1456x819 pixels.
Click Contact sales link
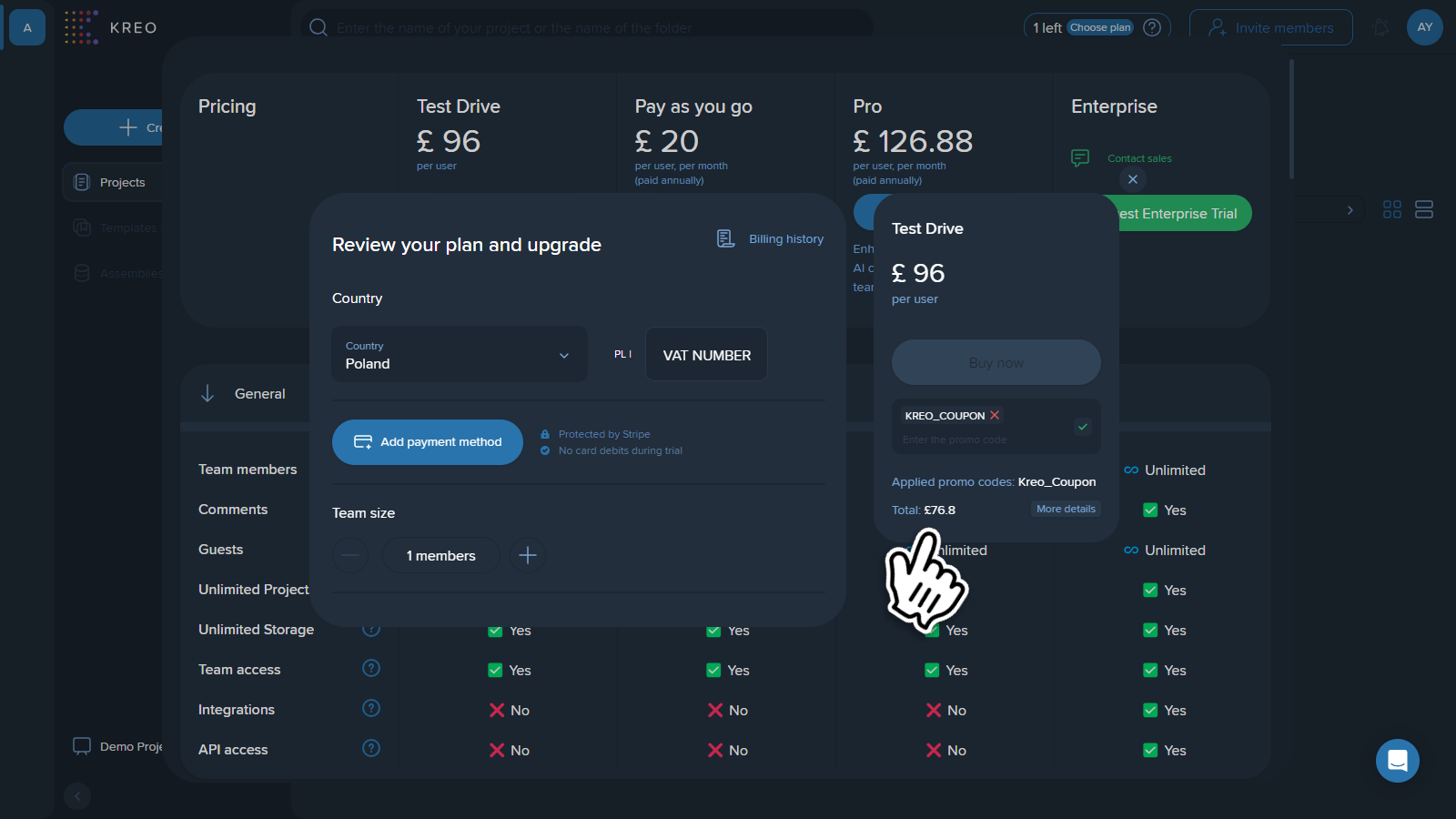point(1139,158)
